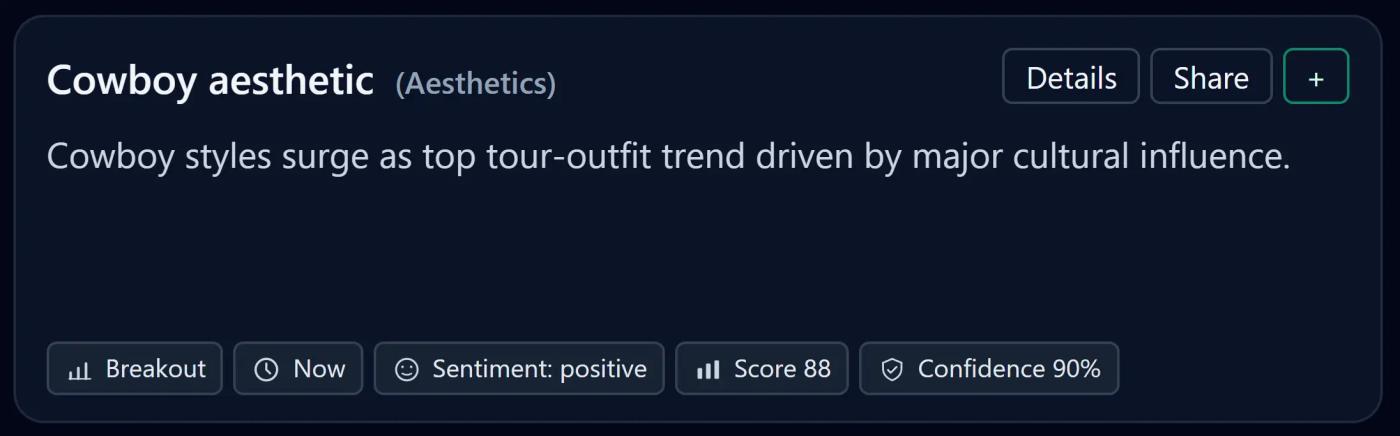Image resolution: width=1400 pixels, height=436 pixels.
Task: Click the Confidence 90% badge text
Action: [1008, 369]
